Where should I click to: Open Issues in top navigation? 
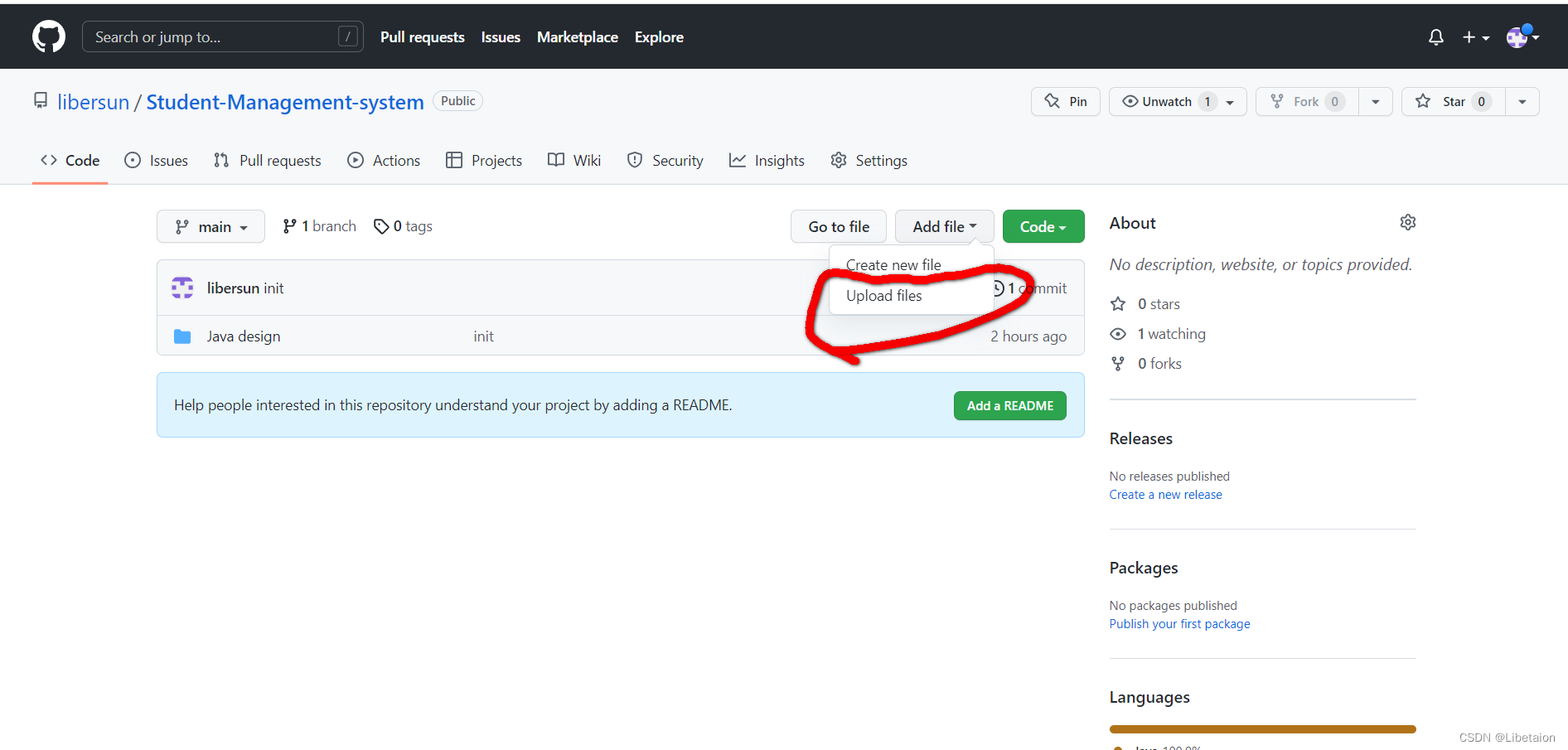coord(501,37)
